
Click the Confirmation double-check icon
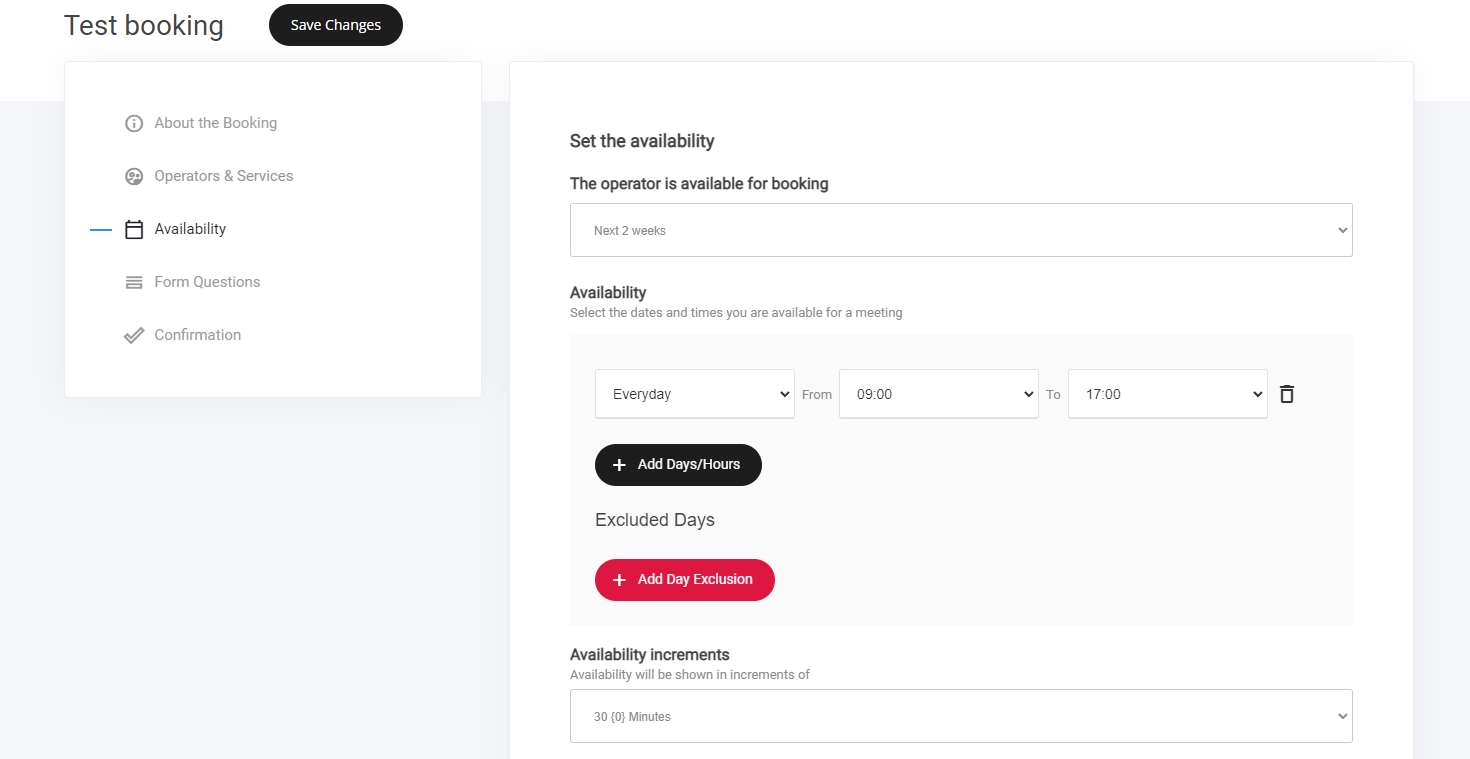134,335
